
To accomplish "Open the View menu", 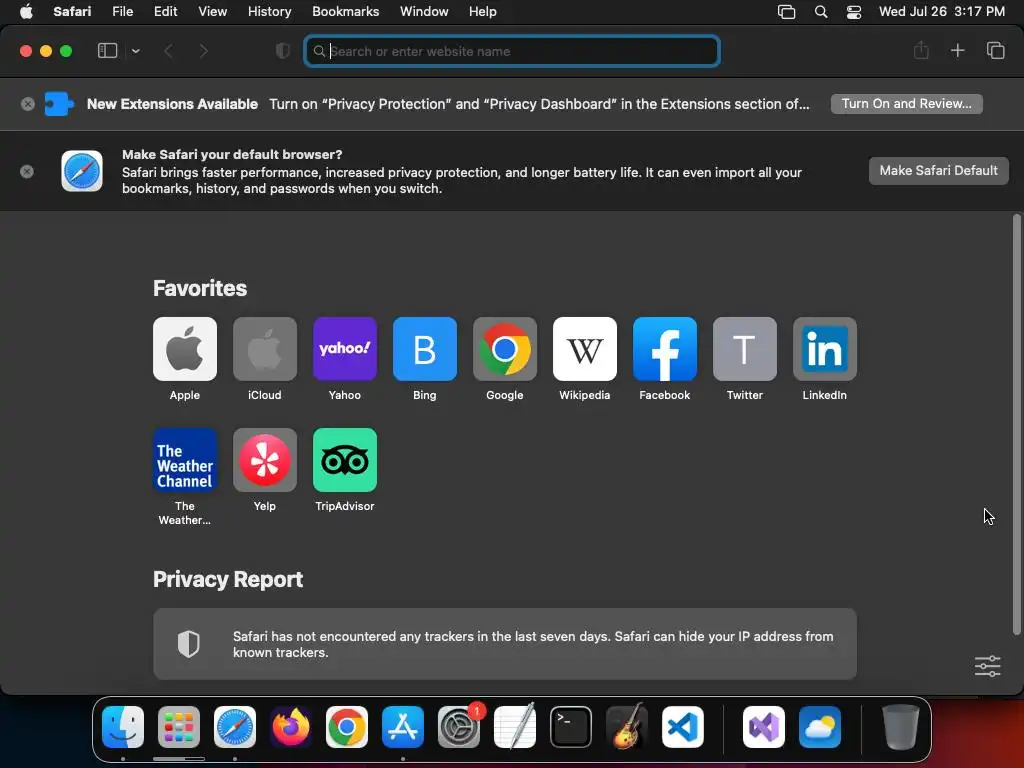I will [212, 11].
